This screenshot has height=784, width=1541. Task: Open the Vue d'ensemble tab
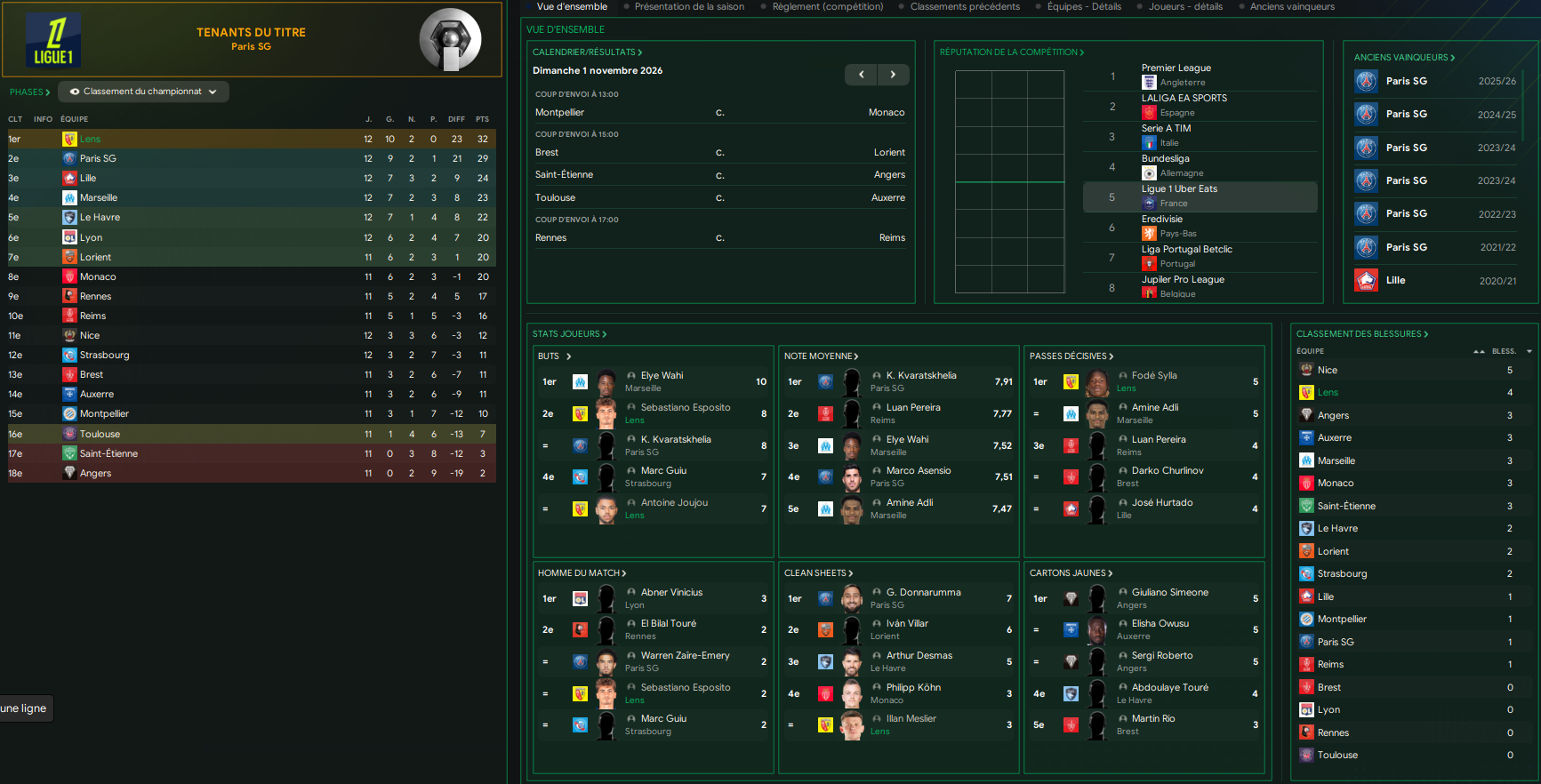click(572, 6)
